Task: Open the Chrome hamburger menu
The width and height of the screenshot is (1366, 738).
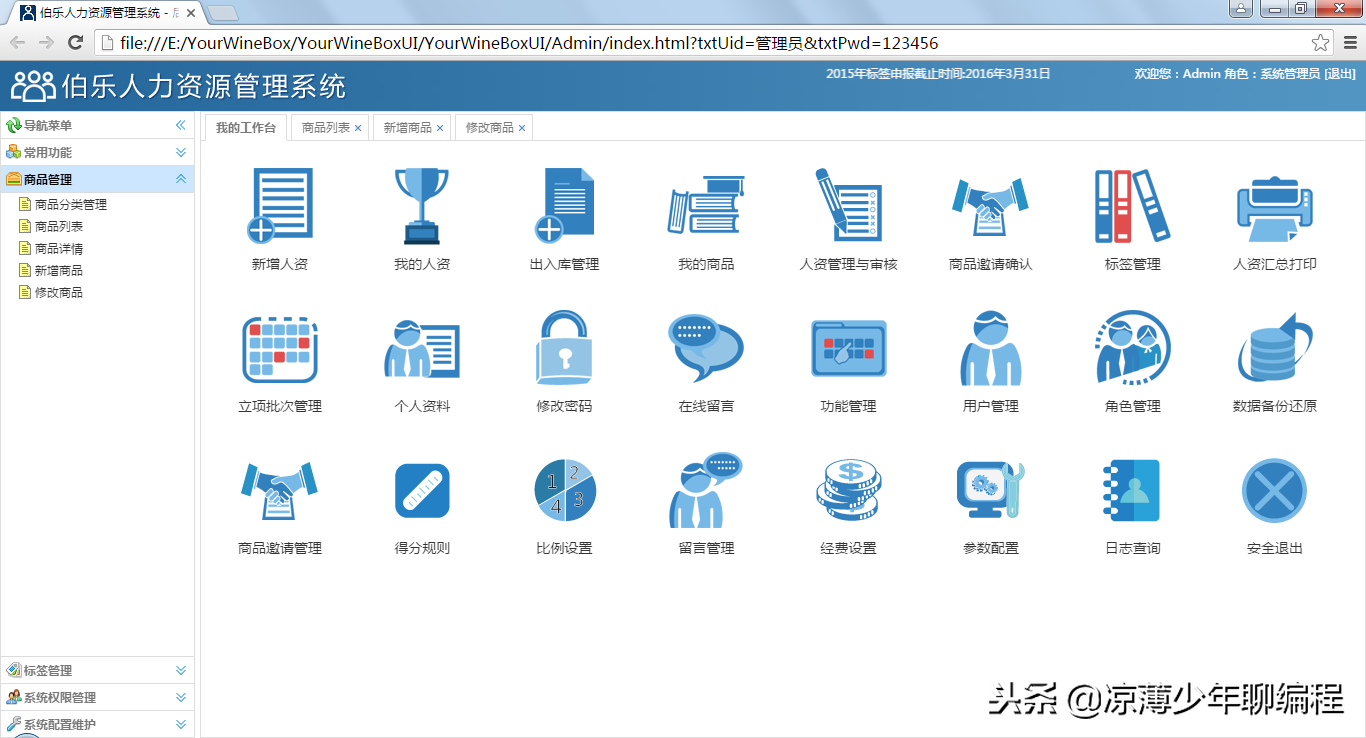Action: pos(1350,43)
